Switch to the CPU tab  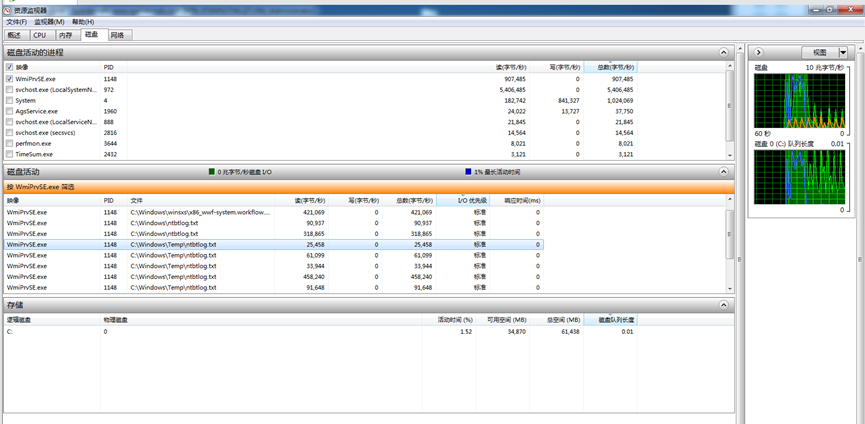(40, 35)
